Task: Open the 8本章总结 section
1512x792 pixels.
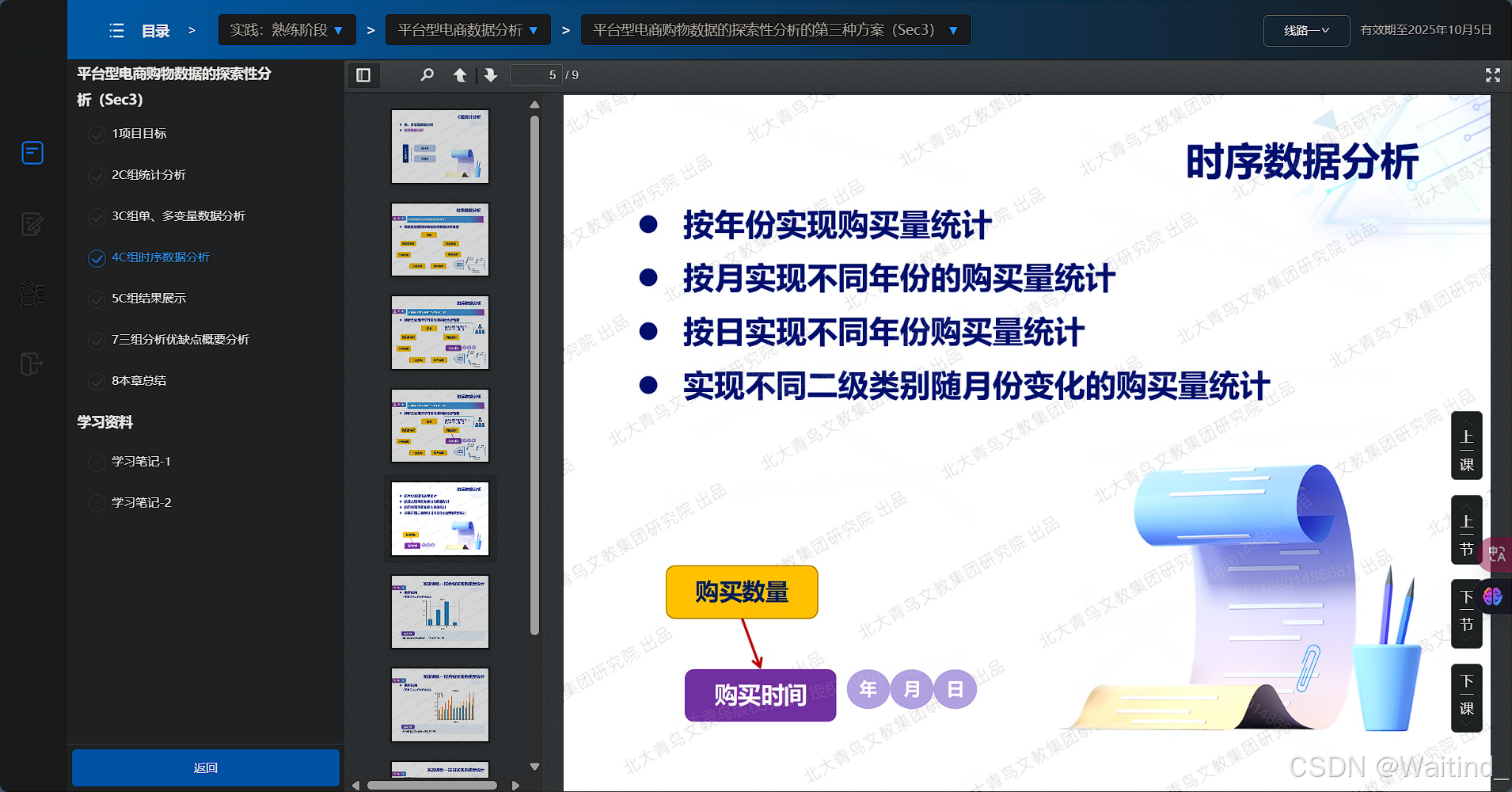Action: [139, 381]
